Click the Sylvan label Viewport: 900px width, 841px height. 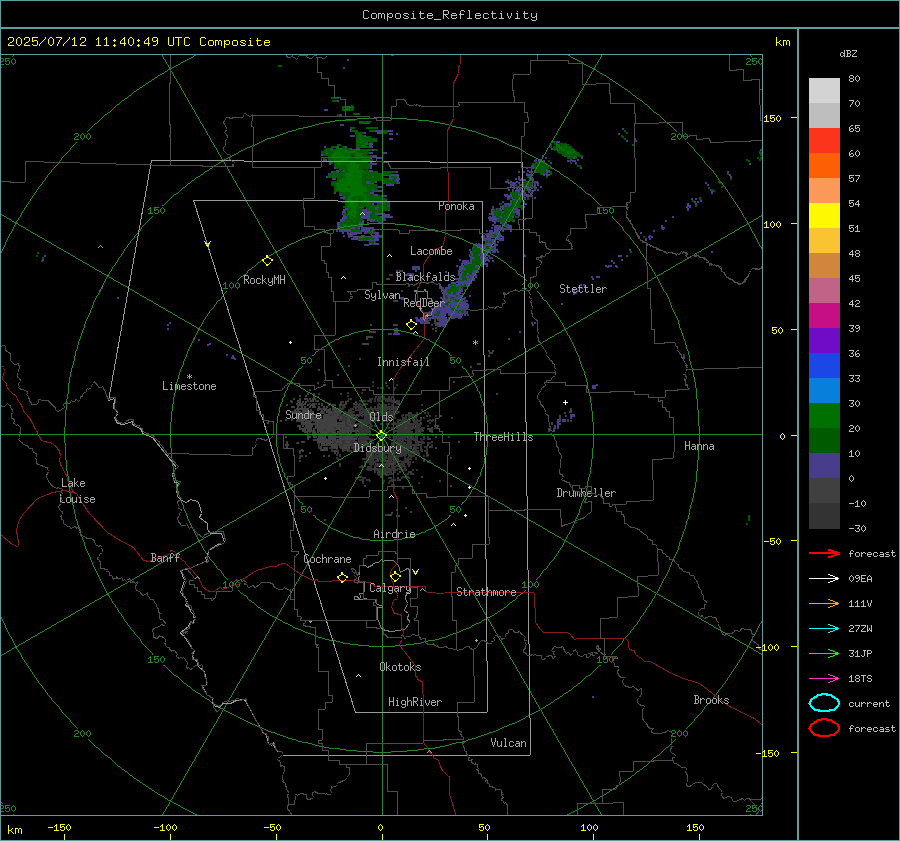click(382, 295)
